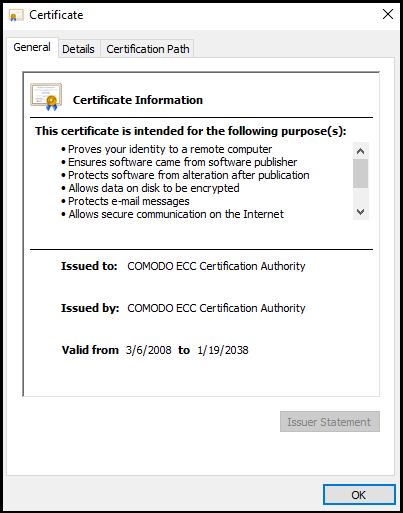The height and width of the screenshot is (513, 403).
Task: Switch to the Details tab
Action: [x=78, y=49]
